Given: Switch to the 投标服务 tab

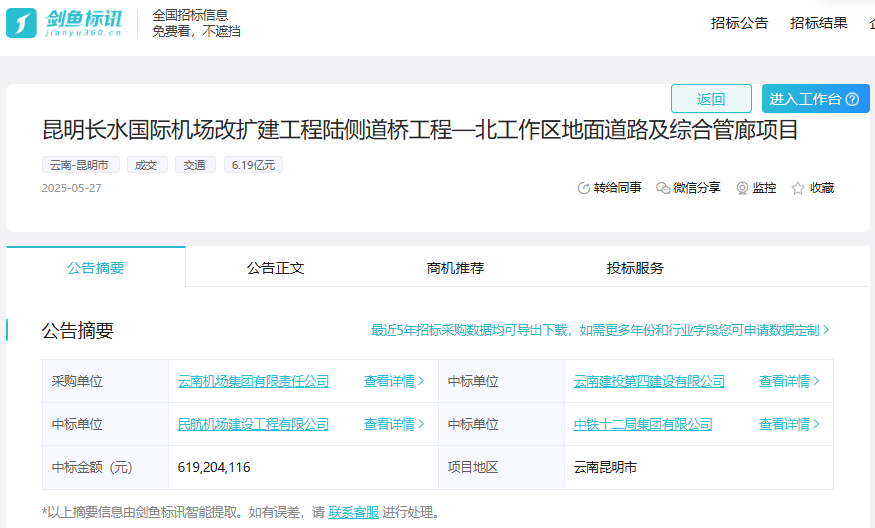Looking at the screenshot, I should (635, 268).
